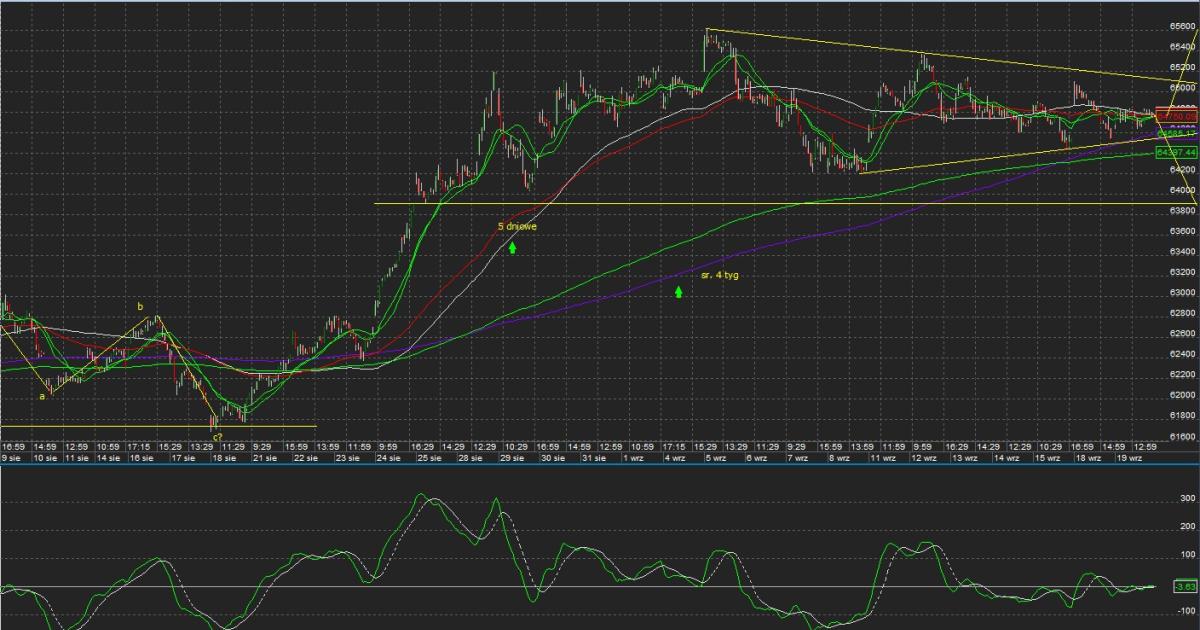Select the '5 dniowe' text annotation

(518, 227)
